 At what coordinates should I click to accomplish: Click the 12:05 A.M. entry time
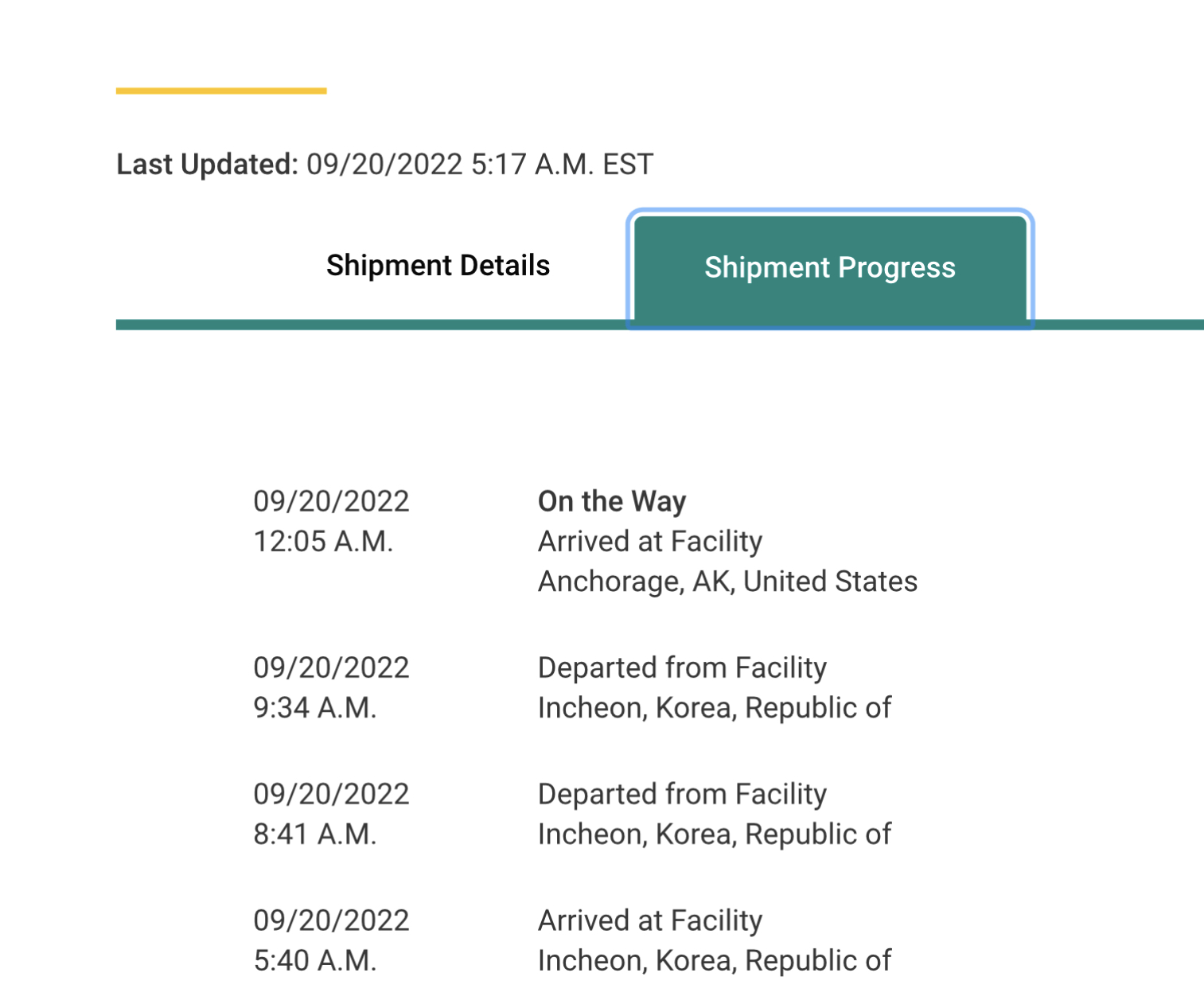[323, 542]
